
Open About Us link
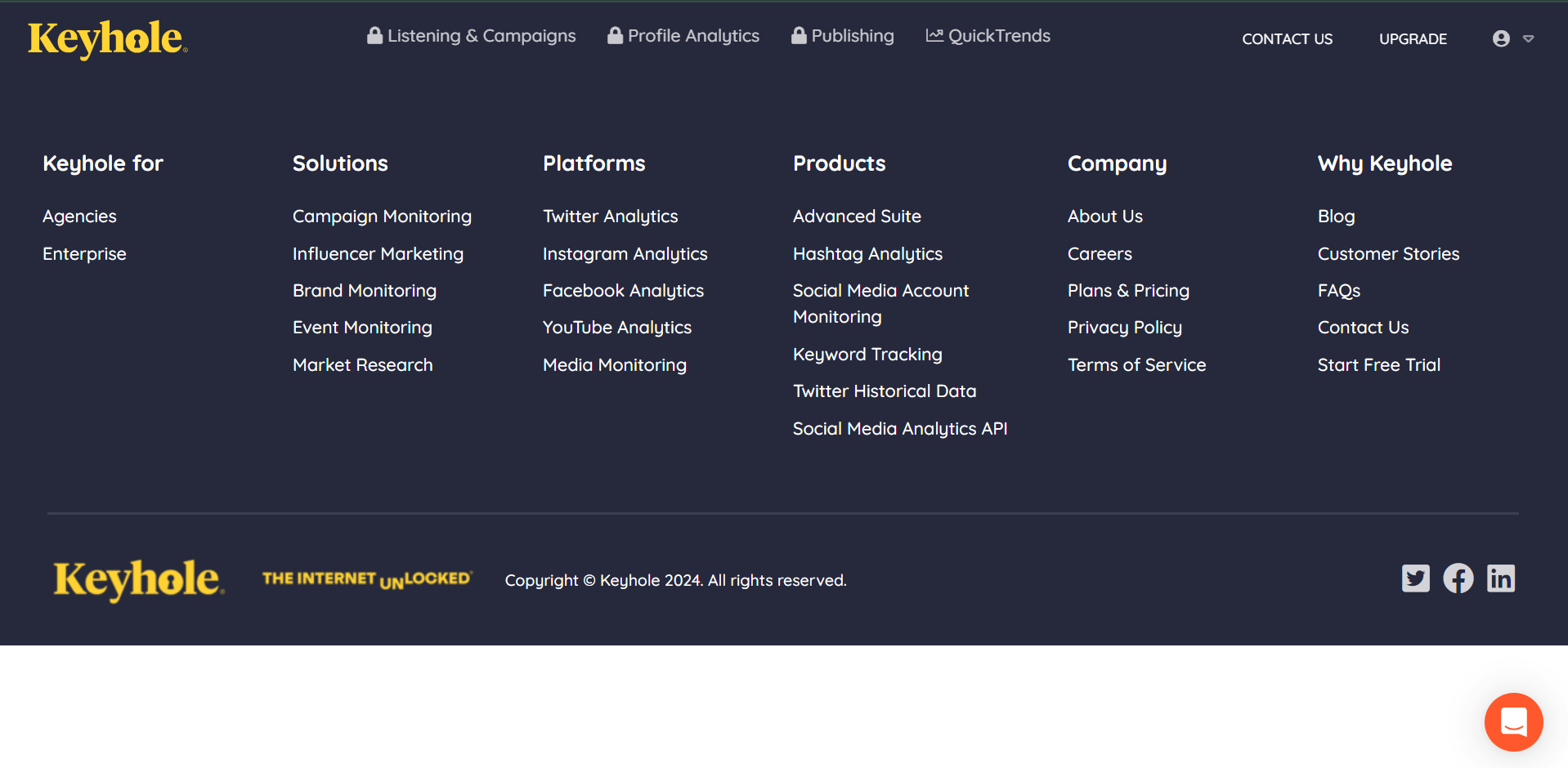pos(1105,217)
